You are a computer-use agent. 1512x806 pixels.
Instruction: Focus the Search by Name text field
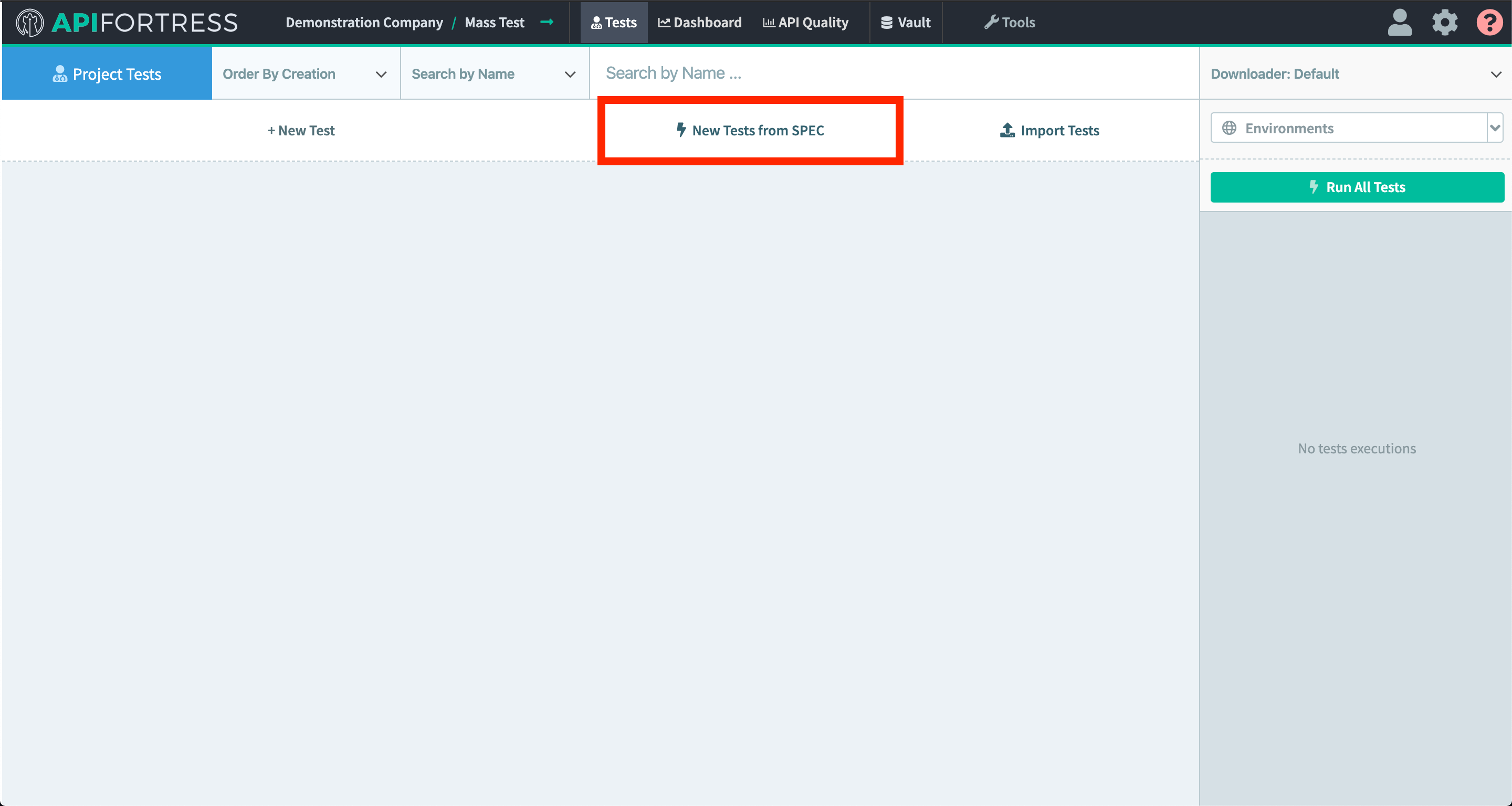[x=892, y=73]
